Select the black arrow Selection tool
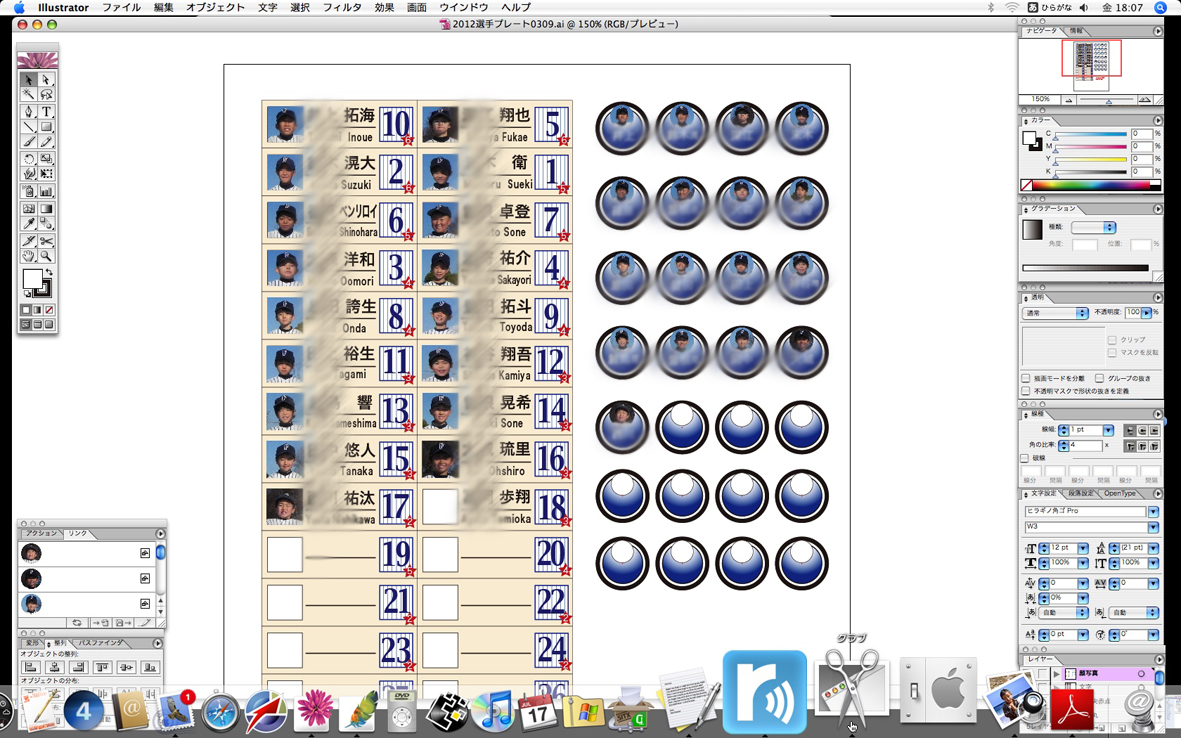Image resolution: width=1181 pixels, height=738 pixels. (29, 79)
